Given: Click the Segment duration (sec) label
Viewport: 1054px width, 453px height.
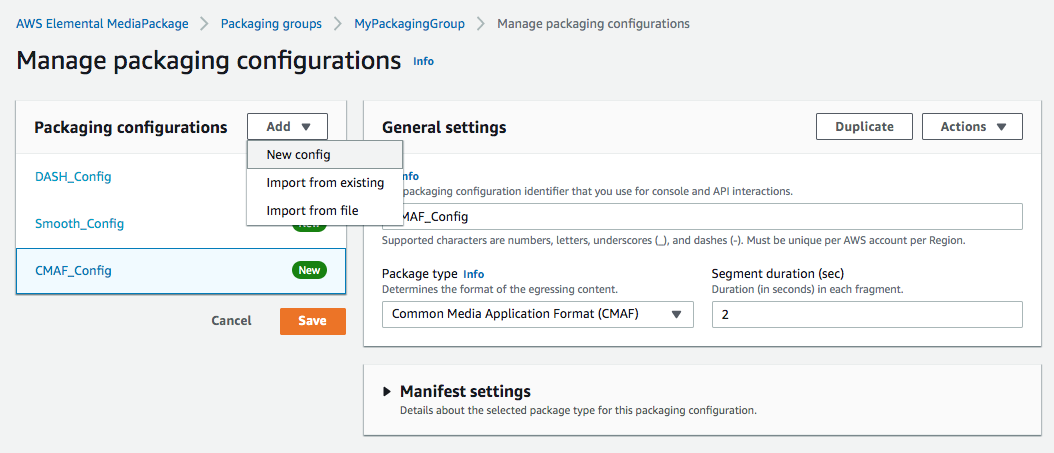Looking at the screenshot, I should click(x=778, y=274).
